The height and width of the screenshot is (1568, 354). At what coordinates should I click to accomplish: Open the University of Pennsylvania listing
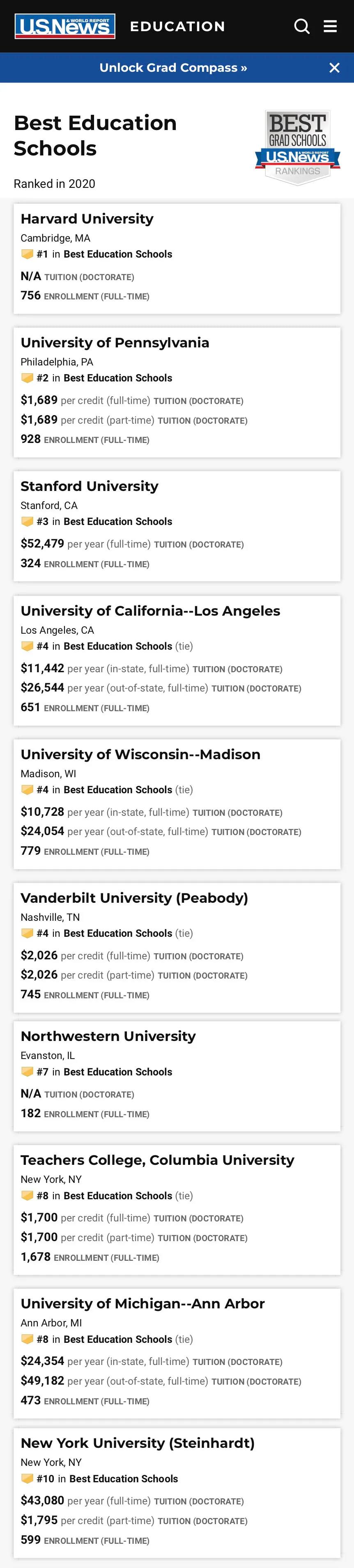(x=115, y=343)
